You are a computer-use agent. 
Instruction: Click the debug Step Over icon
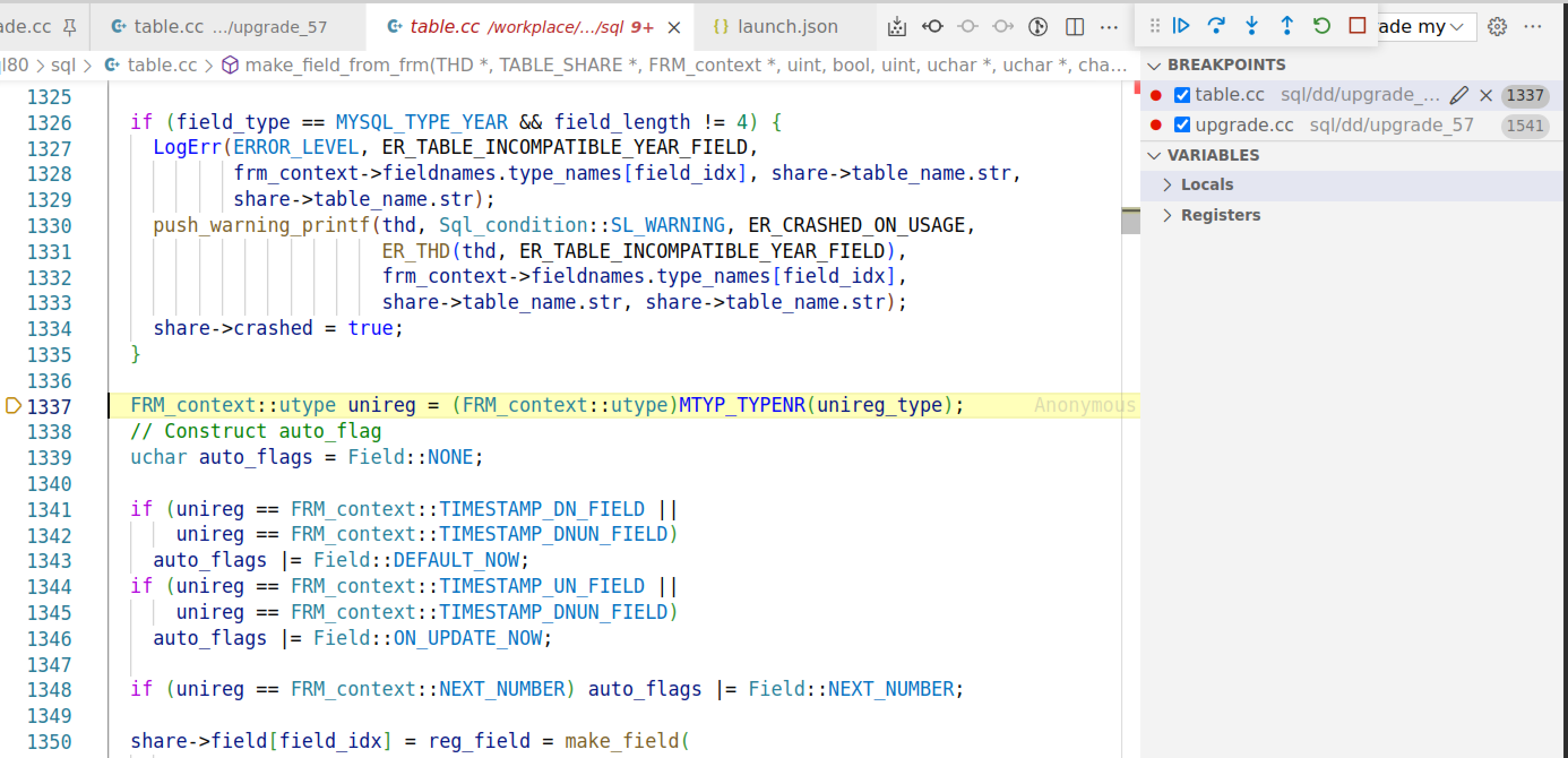click(x=1216, y=25)
